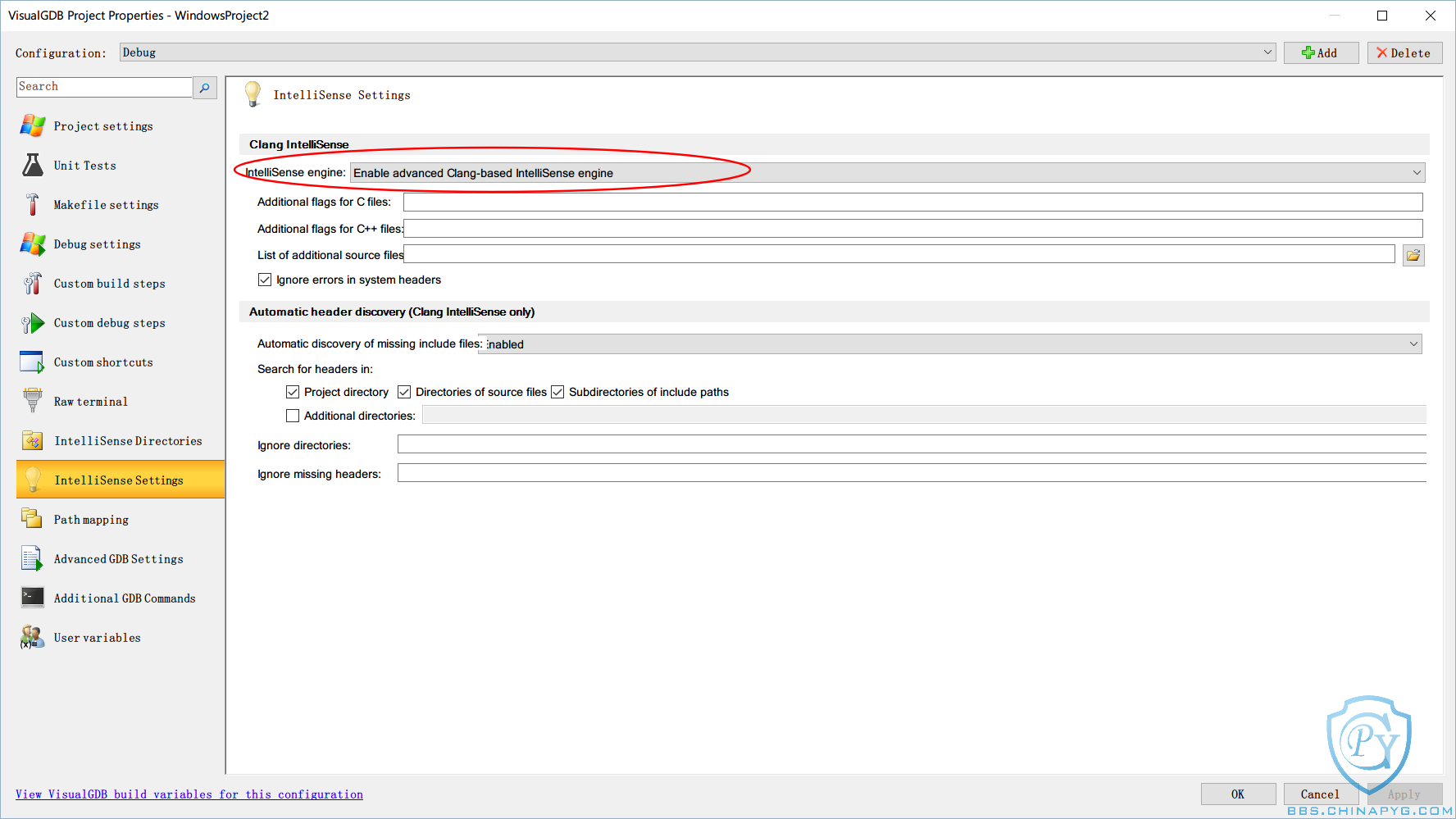Focus Additional flags for C files field
Viewport: 1456px width, 819px height.
[x=913, y=202]
